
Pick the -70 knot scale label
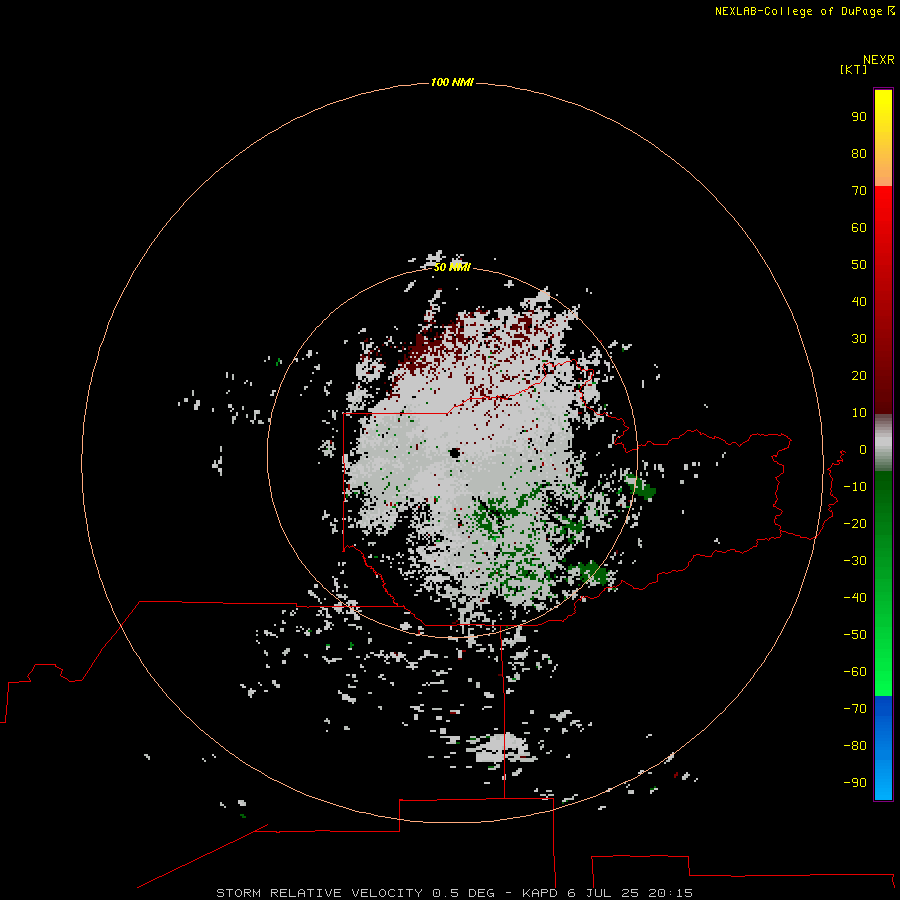(x=855, y=708)
